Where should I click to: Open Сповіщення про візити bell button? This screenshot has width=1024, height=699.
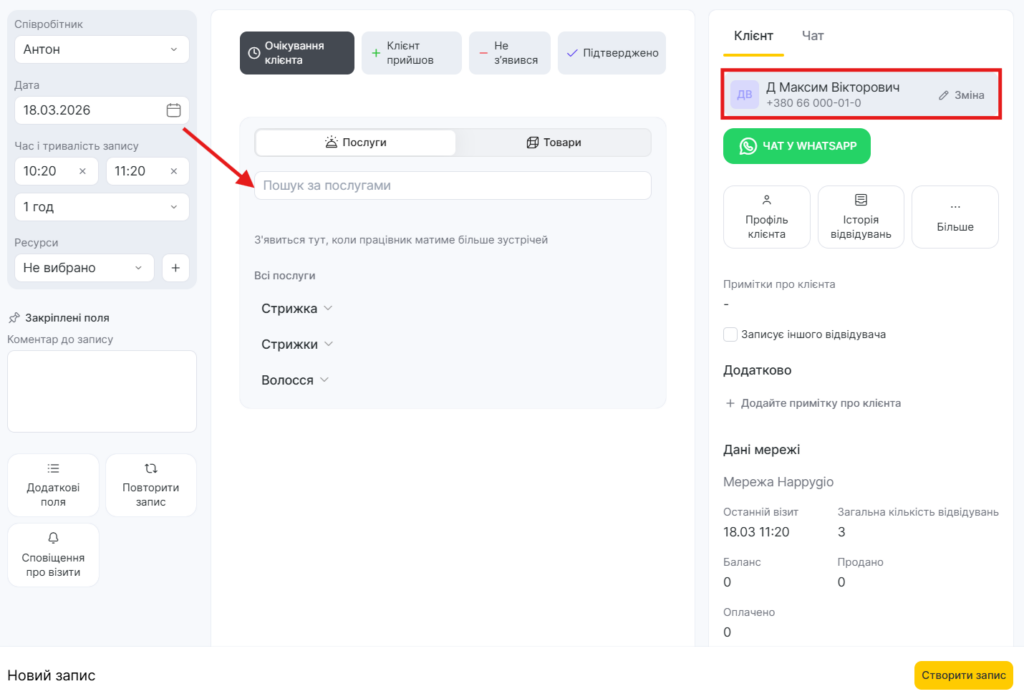(x=53, y=554)
